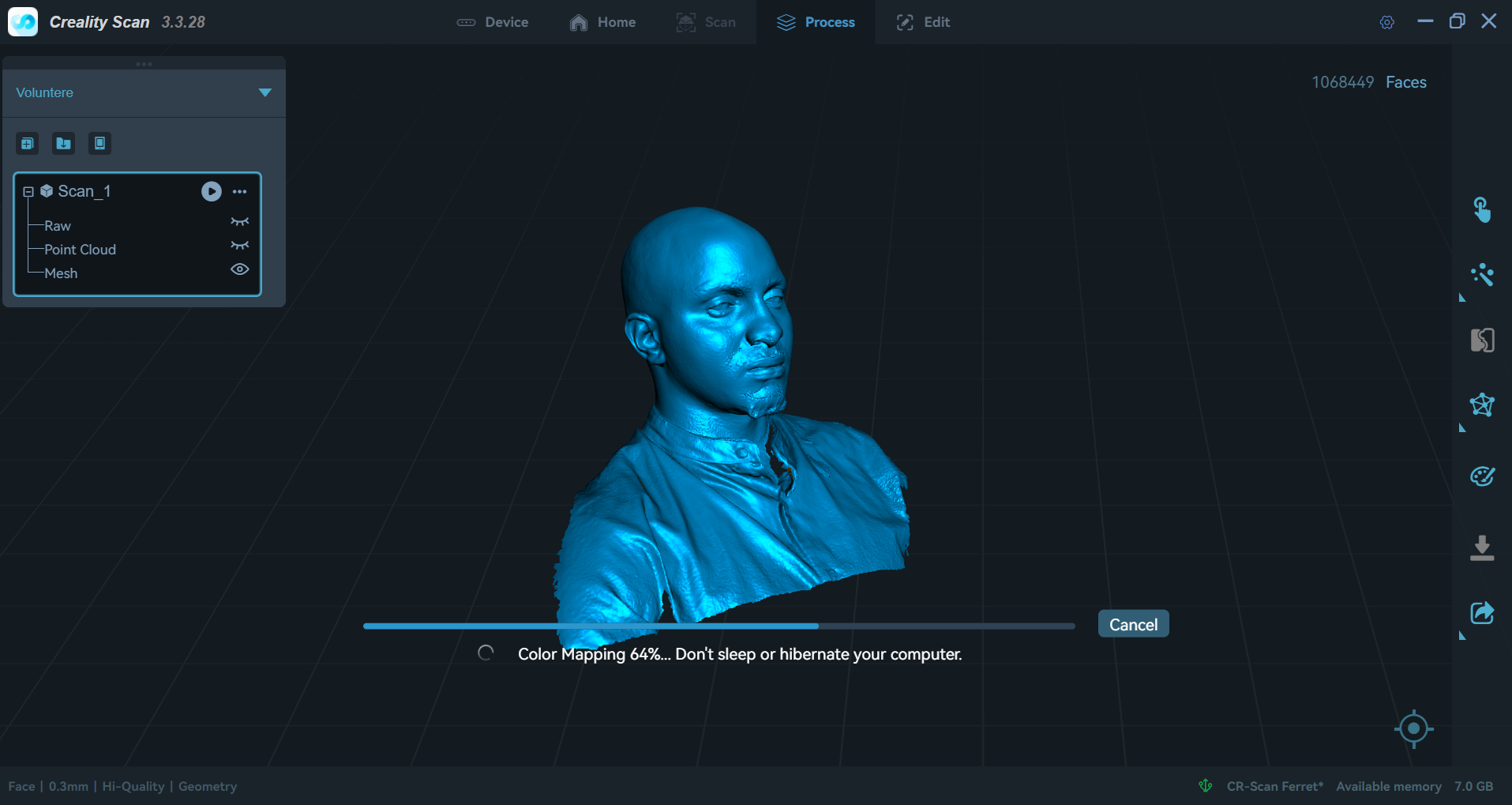
Task: Click the mesh creation icon in sidebar
Action: pyautogui.click(x=1482, y=340)
